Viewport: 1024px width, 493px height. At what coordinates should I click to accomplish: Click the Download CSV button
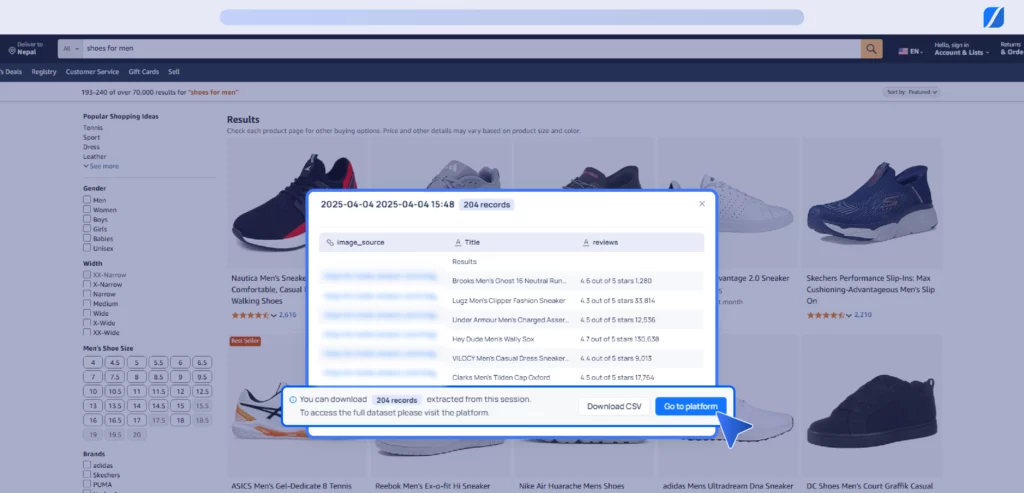(x=613, y=406)
